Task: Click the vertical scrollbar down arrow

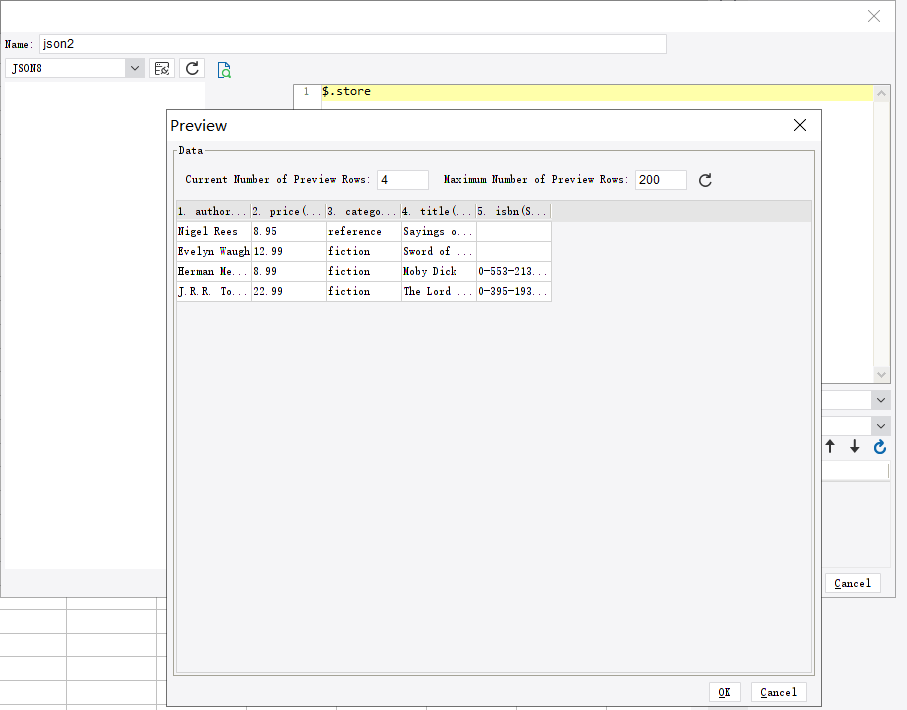Action: 881,373
